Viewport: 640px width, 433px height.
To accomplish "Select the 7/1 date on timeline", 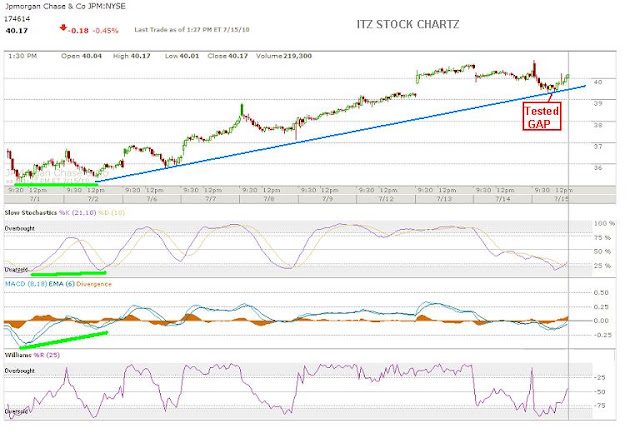I will (35, 199).
